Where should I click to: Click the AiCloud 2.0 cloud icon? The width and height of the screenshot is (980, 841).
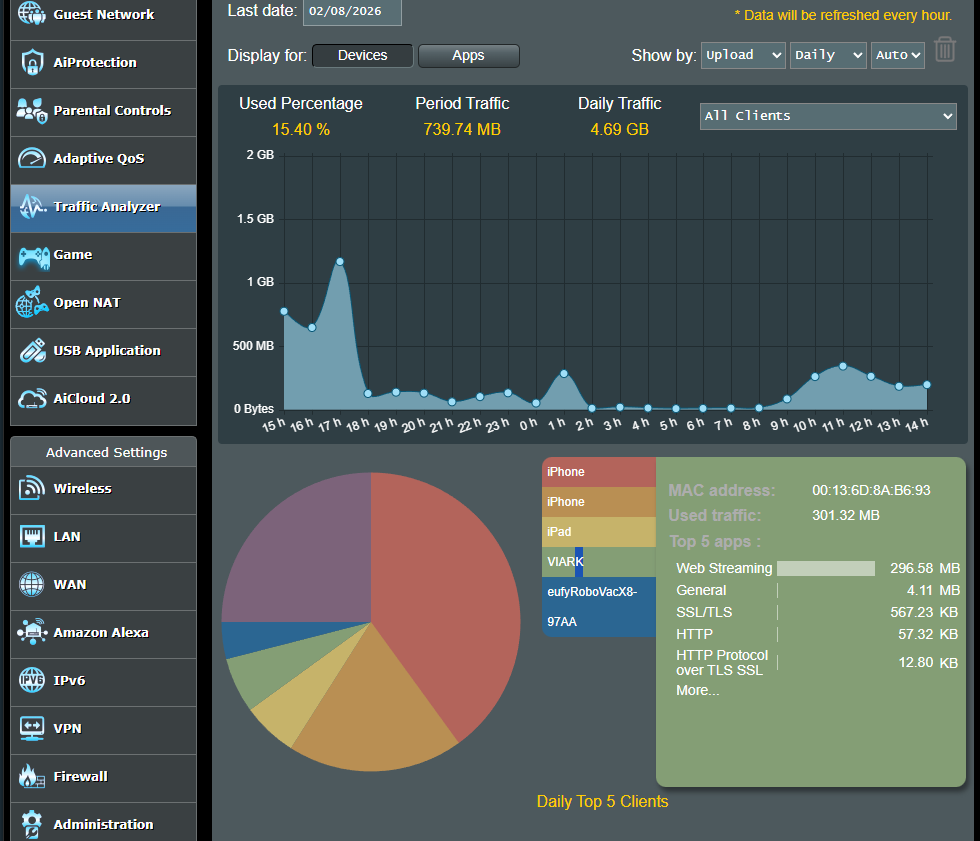pos(32,399)
